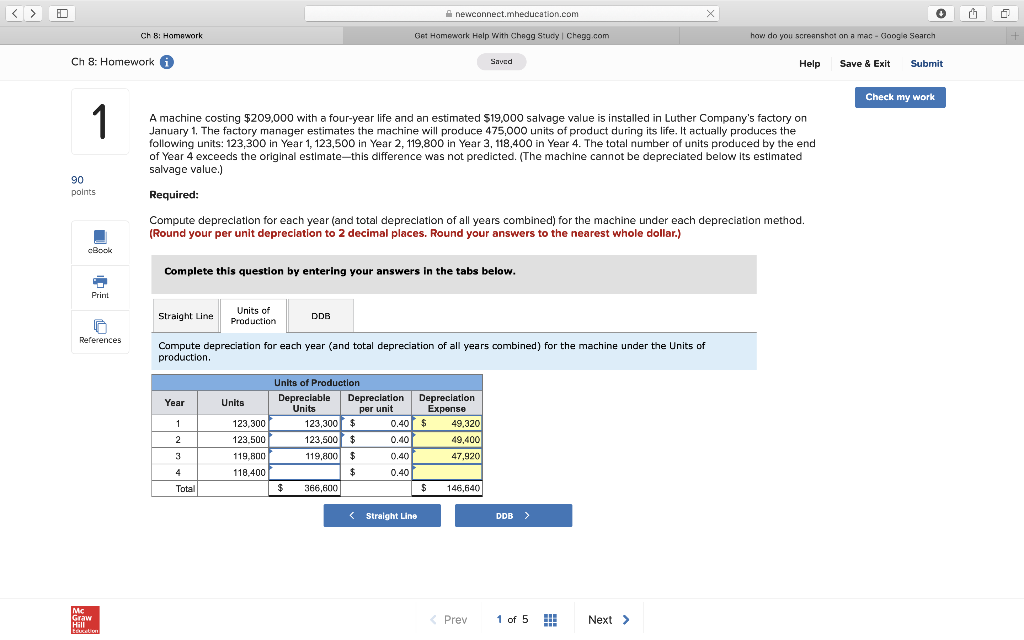Image resolution: width=1024 pixels, height=640 pixels.
Task: Select the Straight Line tab
Action: pyautogui.click(x=185, y=315)
